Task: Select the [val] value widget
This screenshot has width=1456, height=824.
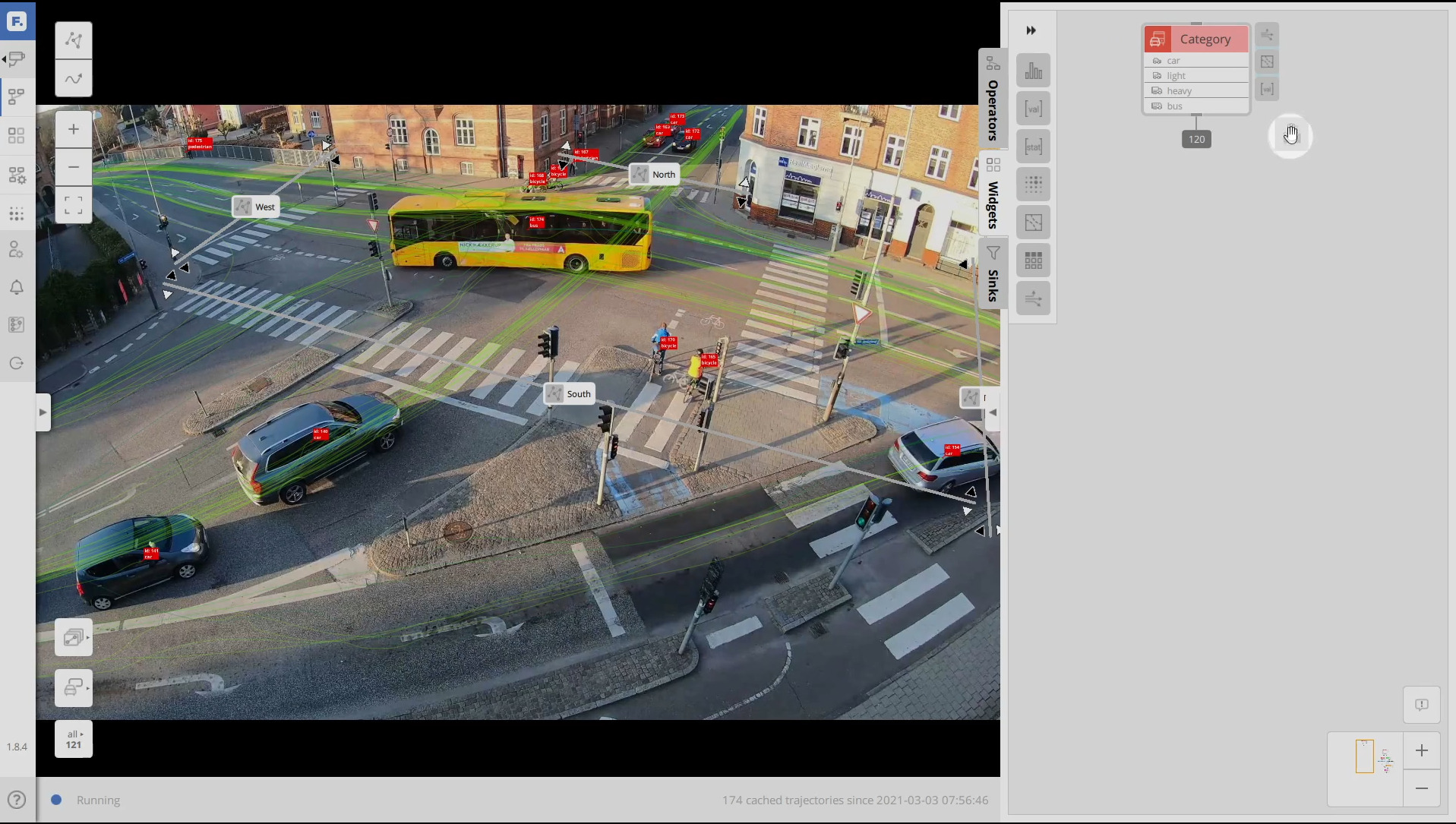Action: 1033,108
